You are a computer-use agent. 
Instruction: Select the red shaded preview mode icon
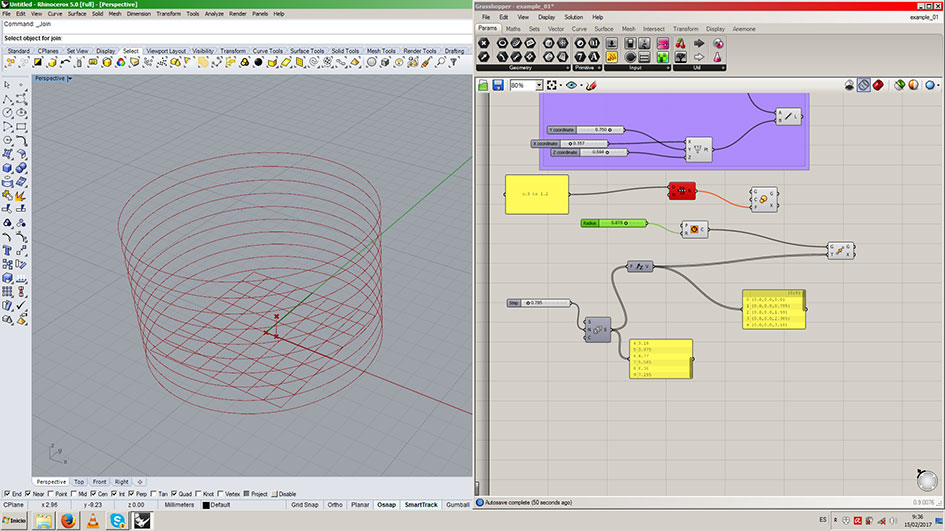(x=877, y=86)
